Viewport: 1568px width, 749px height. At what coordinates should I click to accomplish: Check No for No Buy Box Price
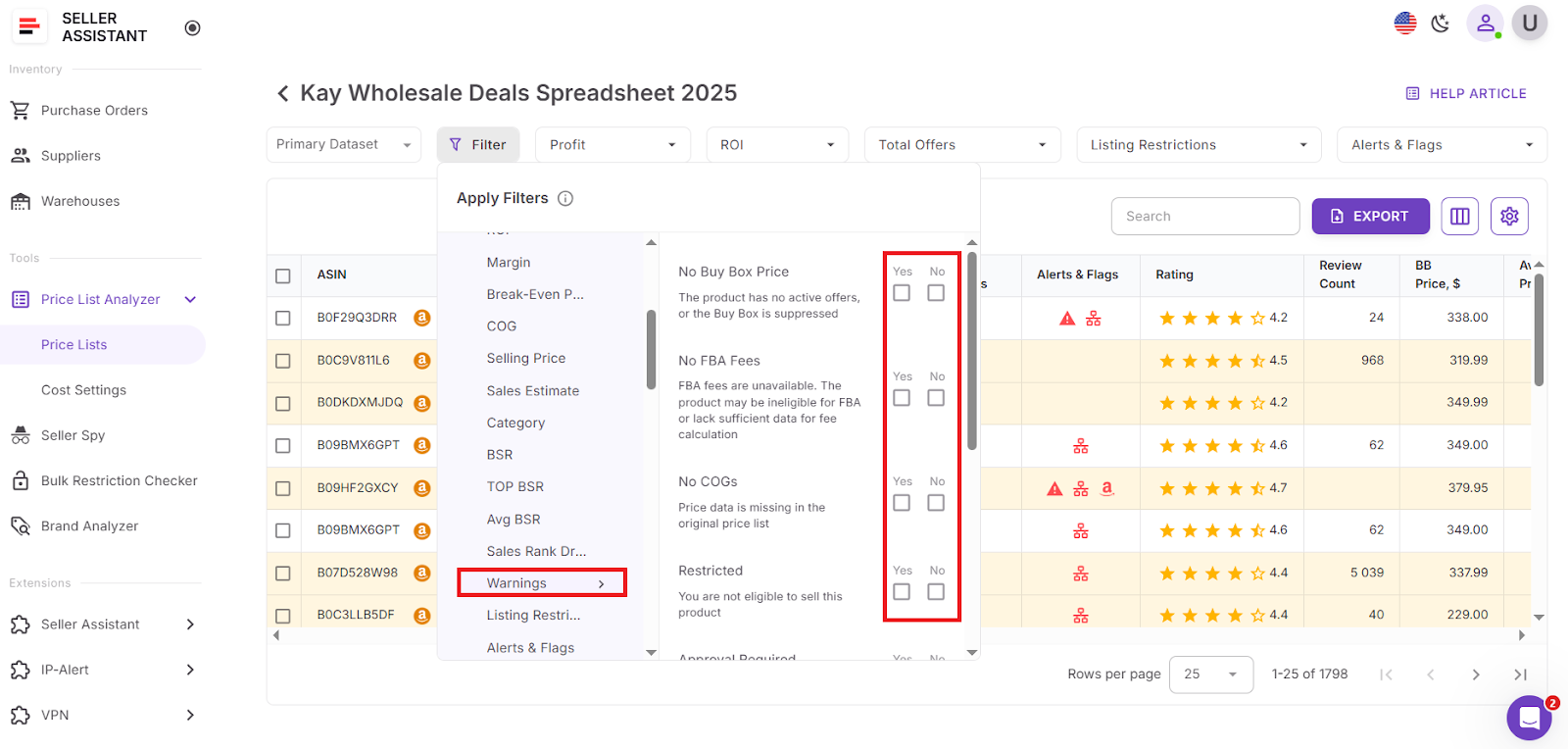936,293
